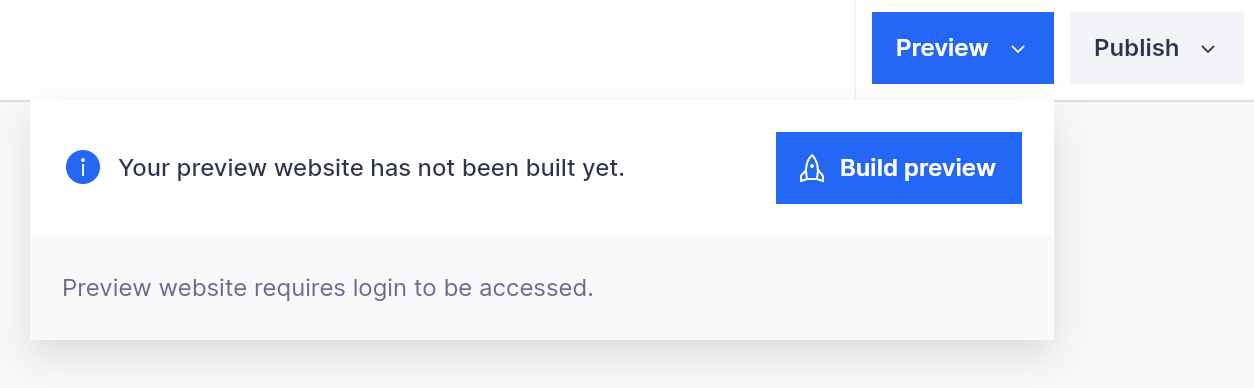Start building with Build preview button
The image size is (1254, 388).
[899, 168]
